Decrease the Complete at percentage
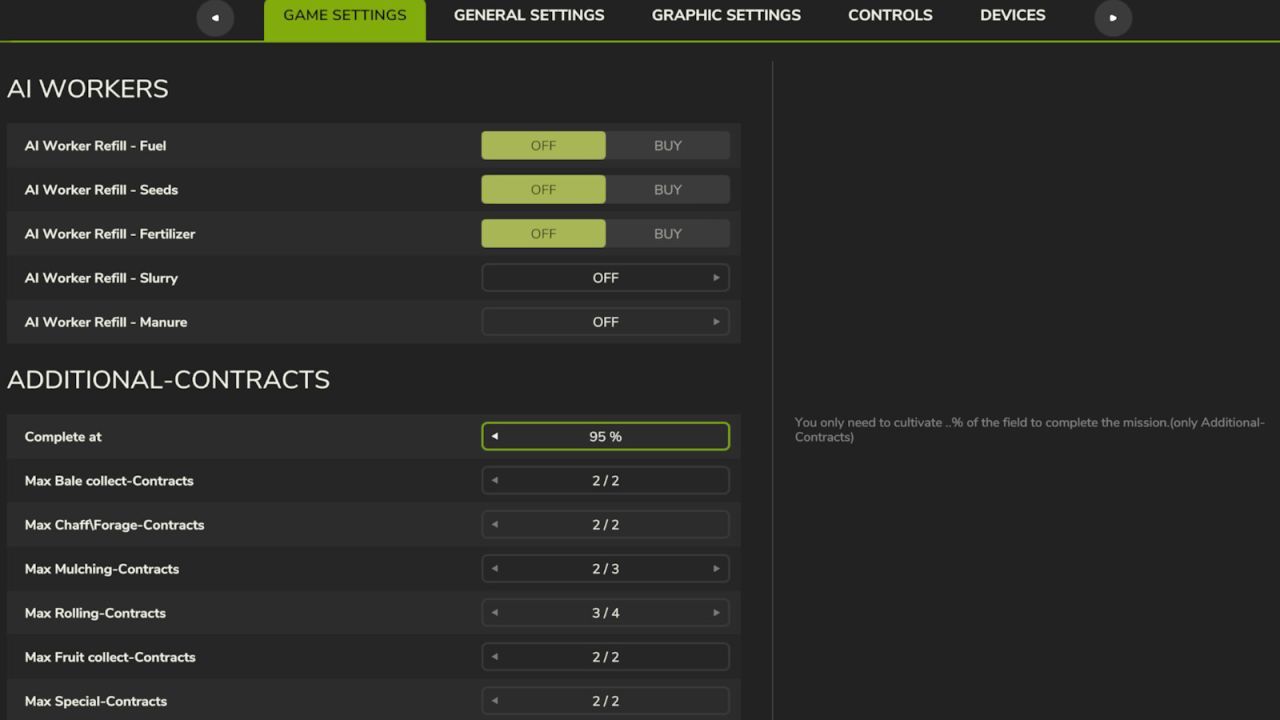The image size is (1280, 720). click(x=494, y=436)
